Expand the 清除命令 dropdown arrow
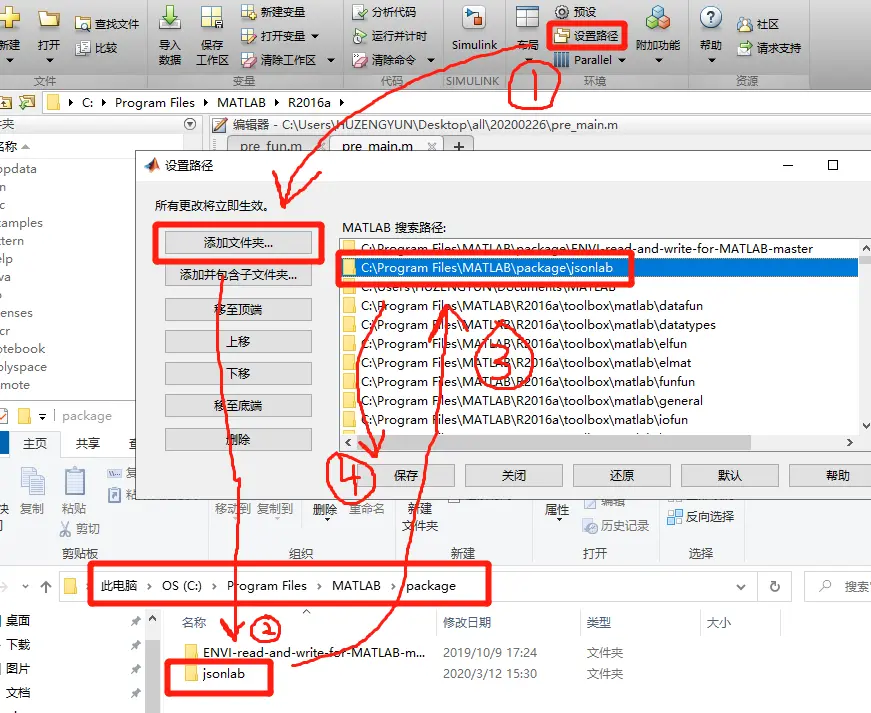871x713 pixels. [431, 60]
